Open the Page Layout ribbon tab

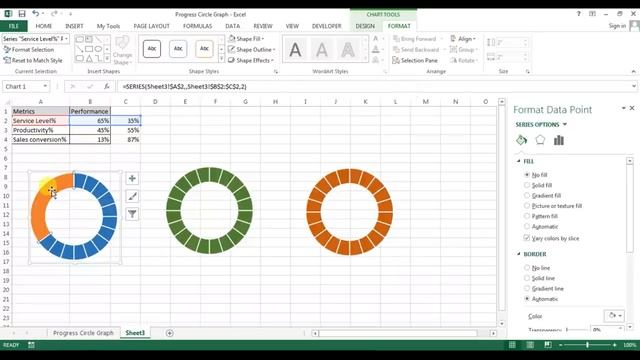tap(151, 26)
